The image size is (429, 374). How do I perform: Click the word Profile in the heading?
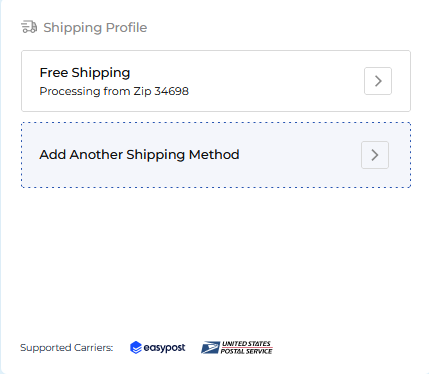pos(126,28)
